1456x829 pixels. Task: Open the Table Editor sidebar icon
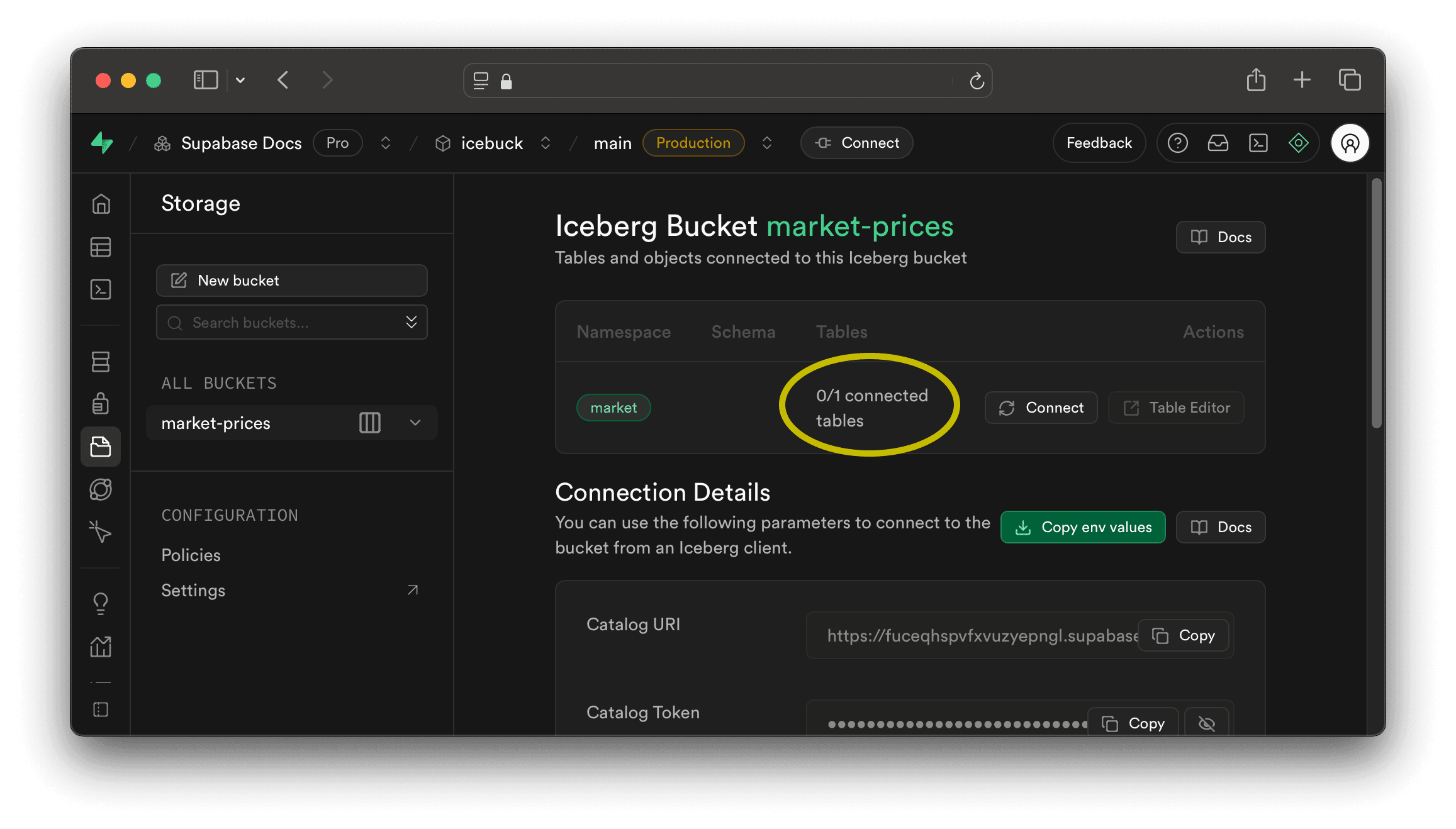(101, 247)
